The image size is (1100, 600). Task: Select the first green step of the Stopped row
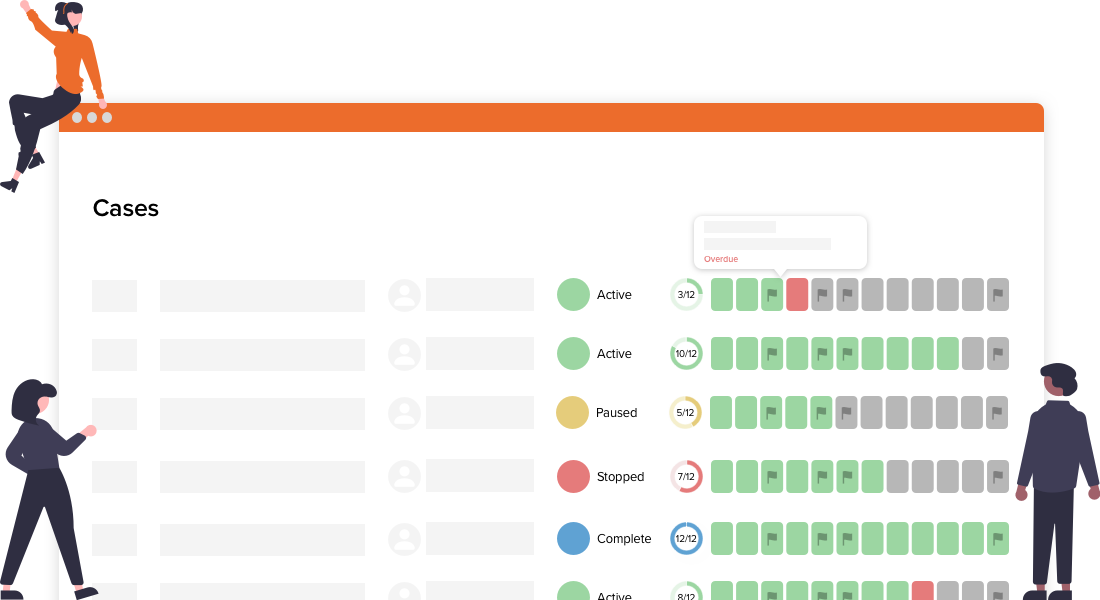(x=722, y=477)
